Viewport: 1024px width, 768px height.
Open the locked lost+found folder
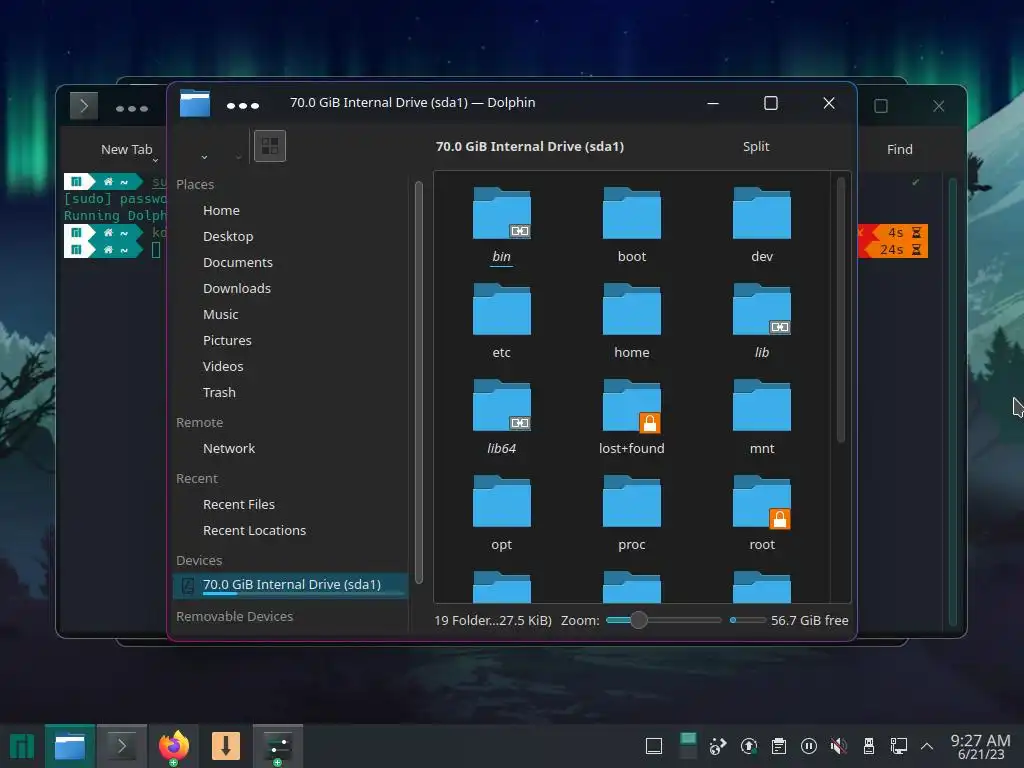[x=632, y=417]
